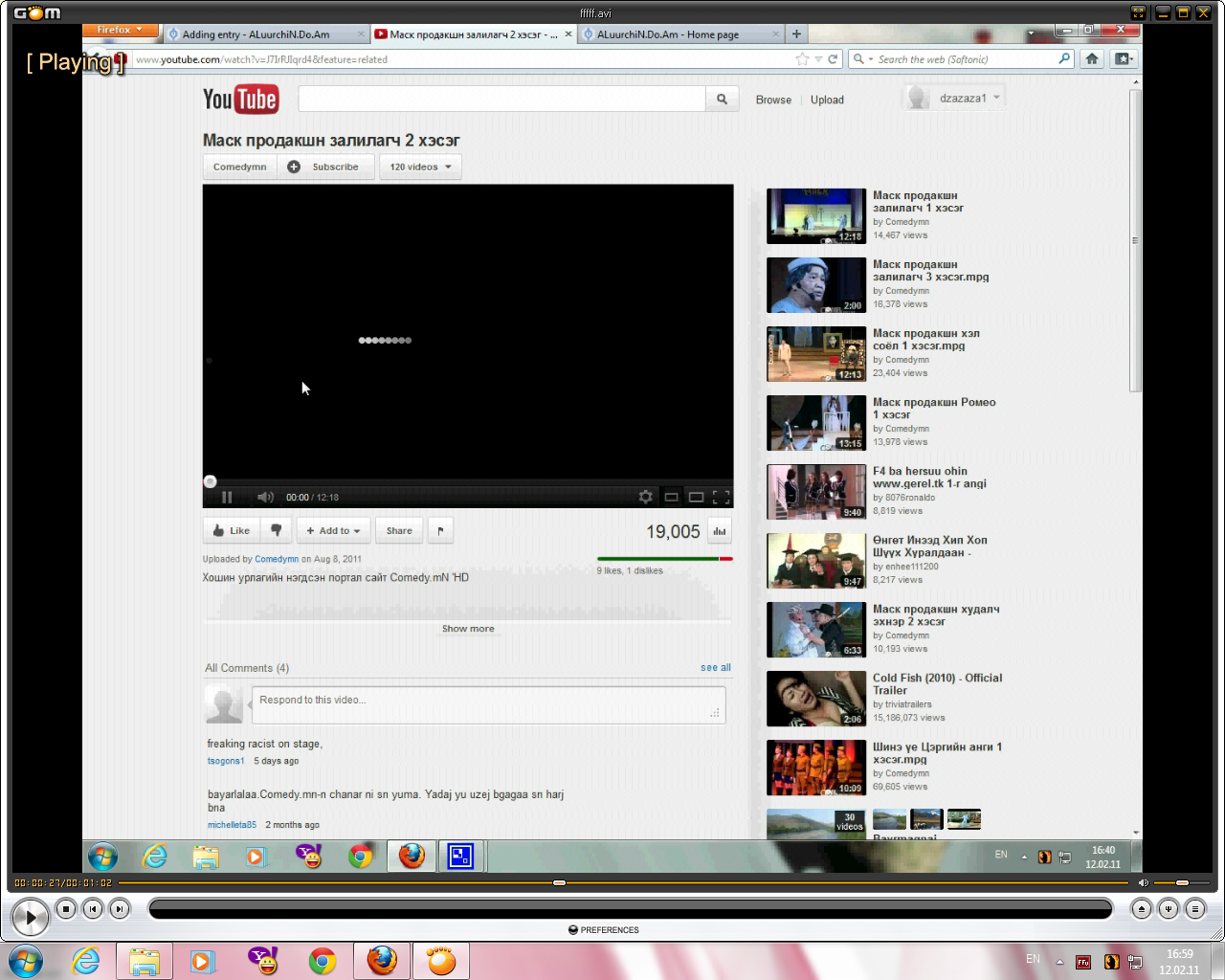Open the see all comments link

click(716, 668)
